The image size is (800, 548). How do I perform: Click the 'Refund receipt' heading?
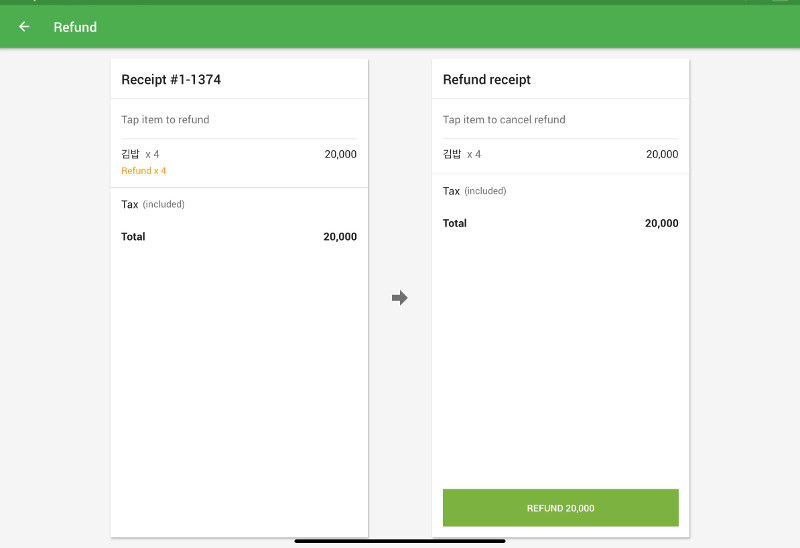pos(487,79)
